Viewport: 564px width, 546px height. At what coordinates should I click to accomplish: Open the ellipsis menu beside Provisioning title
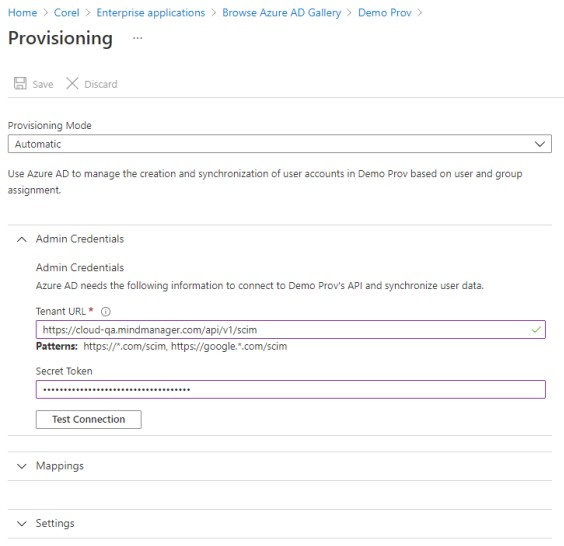click(x=138, y=38)
